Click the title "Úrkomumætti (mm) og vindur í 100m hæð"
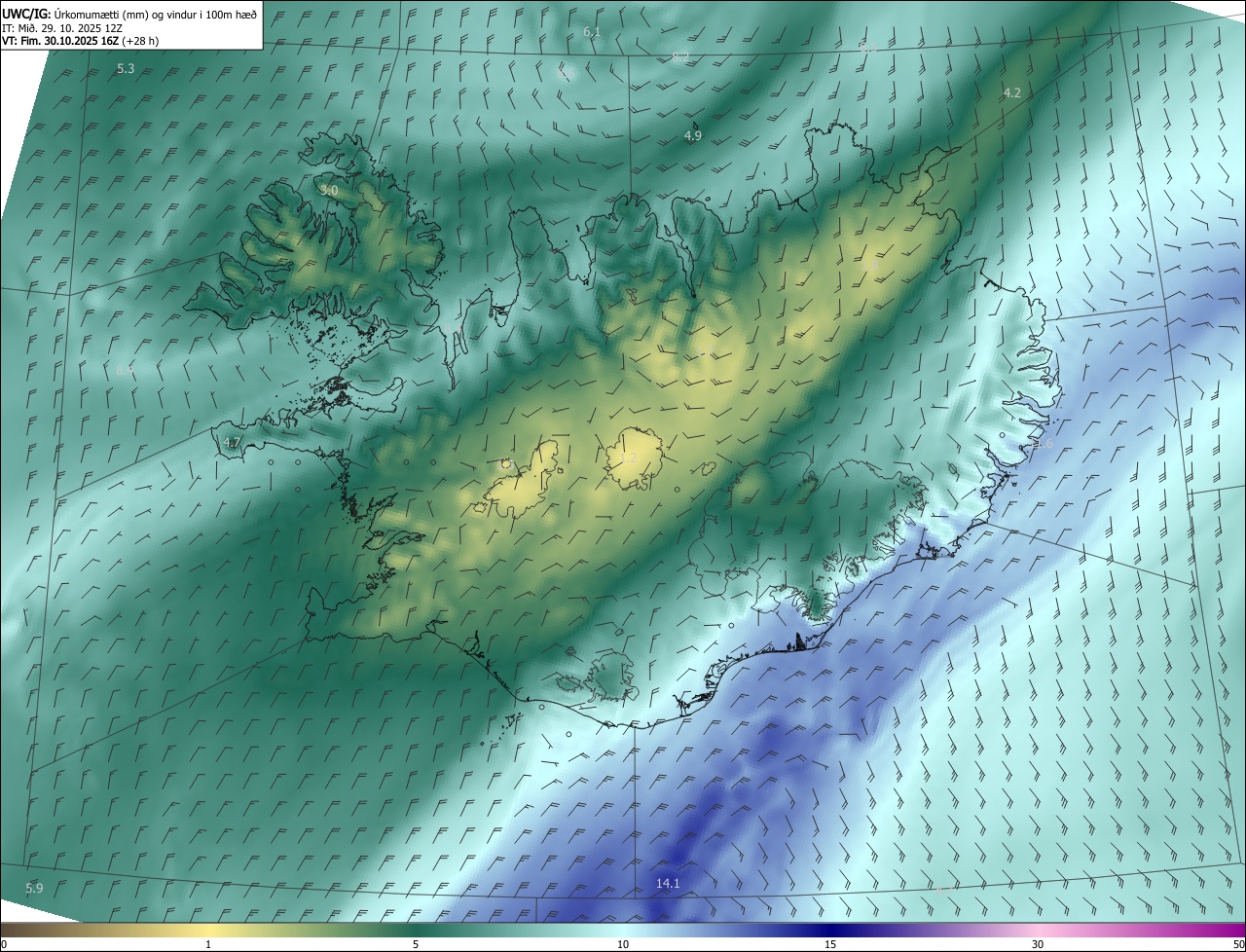The image size is (1246, 952). [156, 14]
